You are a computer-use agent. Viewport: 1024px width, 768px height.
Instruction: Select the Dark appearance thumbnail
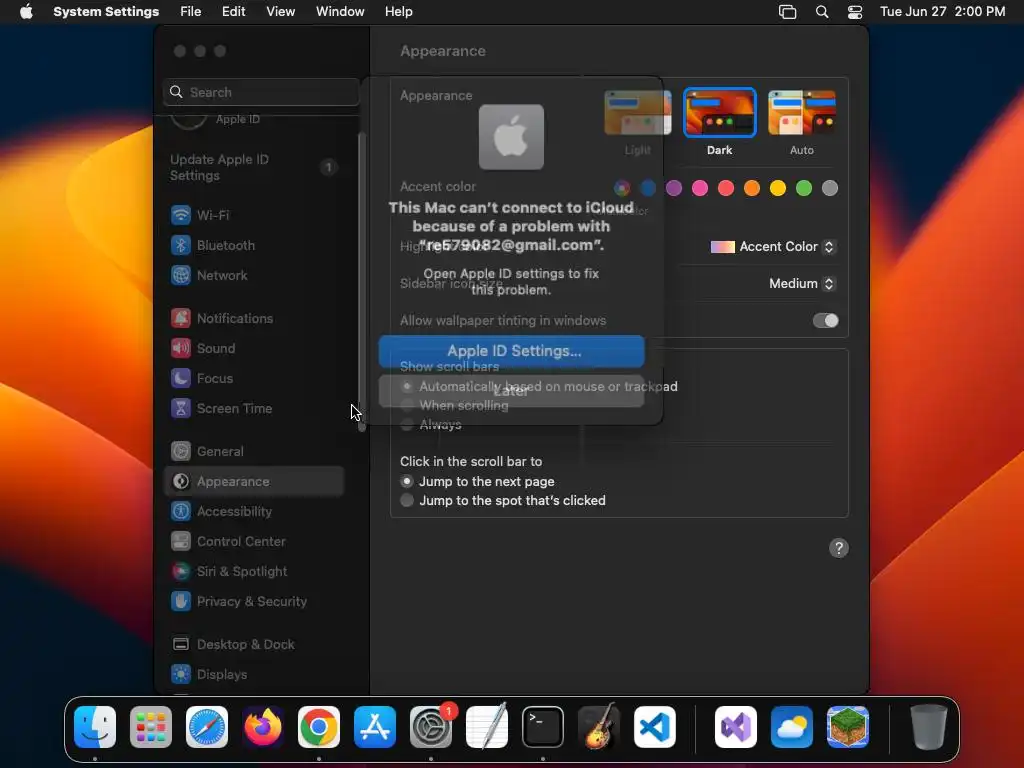[x=719, y=112]
